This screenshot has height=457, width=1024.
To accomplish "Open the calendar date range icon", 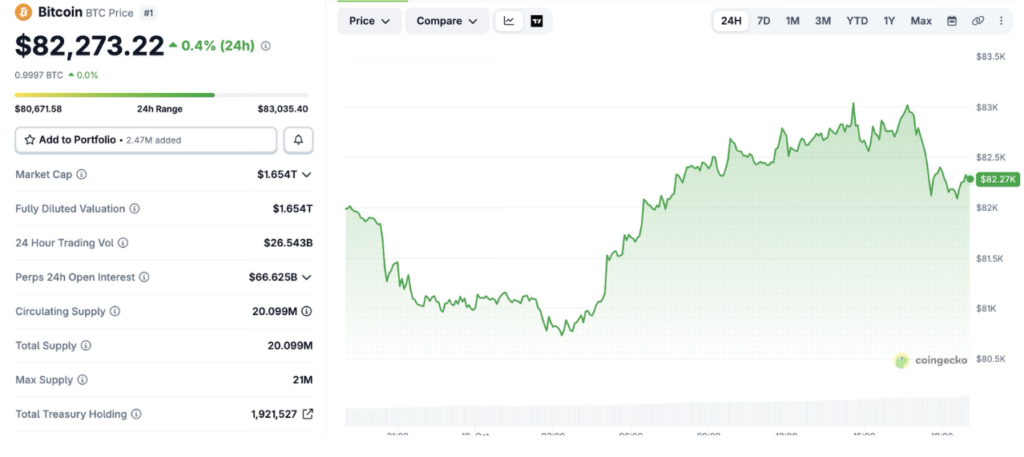I will coord(952,21).
